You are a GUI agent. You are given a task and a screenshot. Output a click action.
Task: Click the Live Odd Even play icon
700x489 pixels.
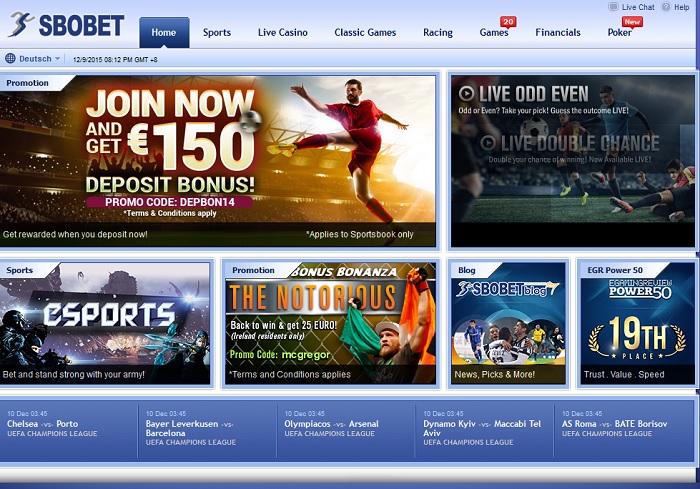click(467, 93)
